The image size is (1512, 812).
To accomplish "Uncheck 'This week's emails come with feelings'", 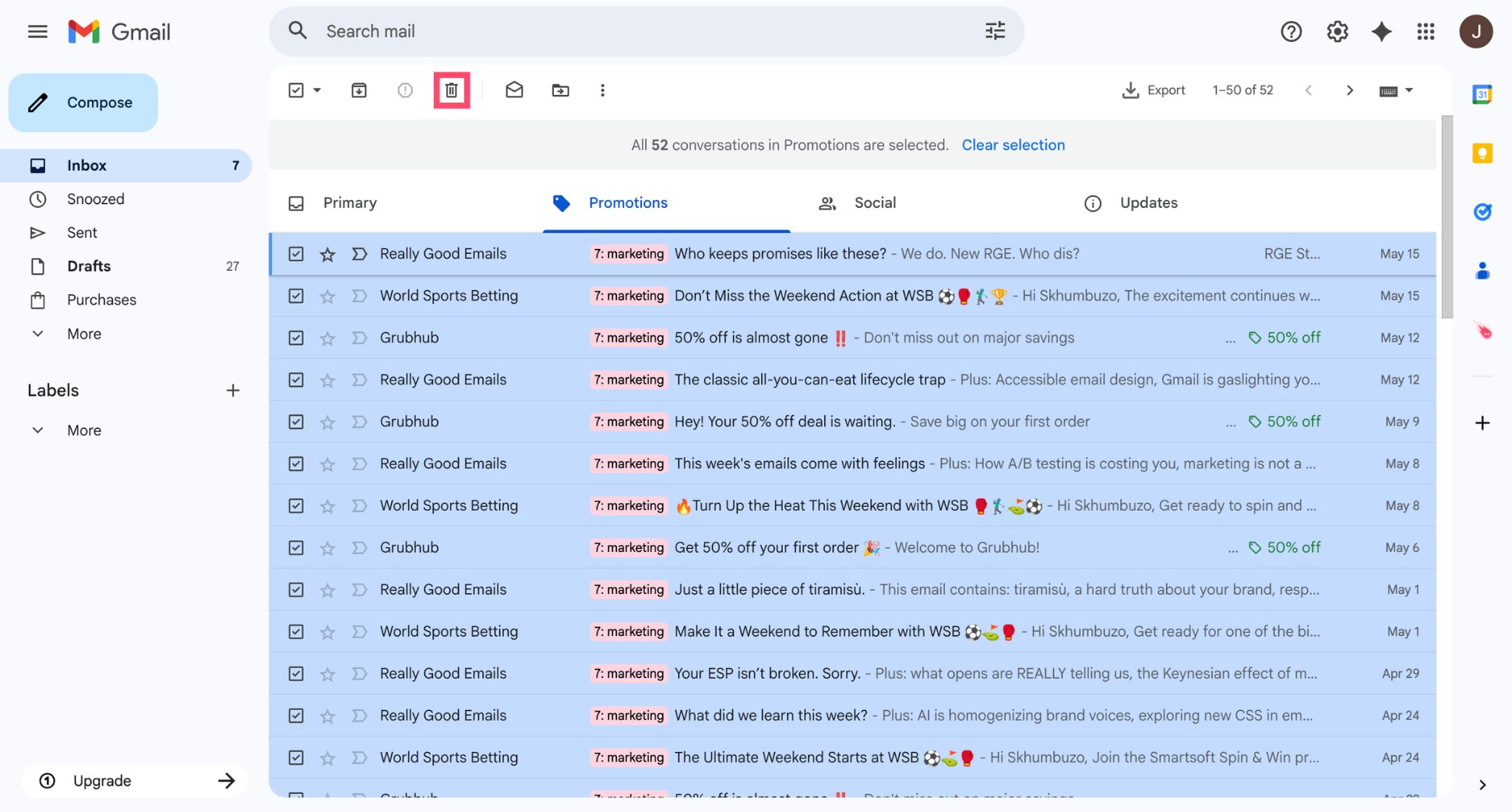I will point(296,464).
